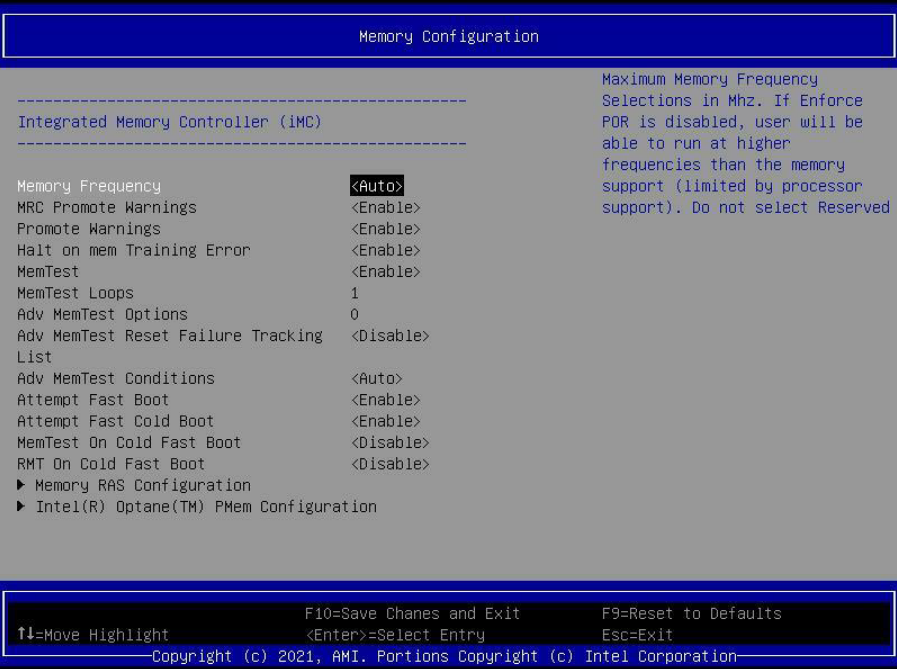897x669 pixels.
Task: Toggle Halt on mem Training Error value
Action: coord(386,250)
